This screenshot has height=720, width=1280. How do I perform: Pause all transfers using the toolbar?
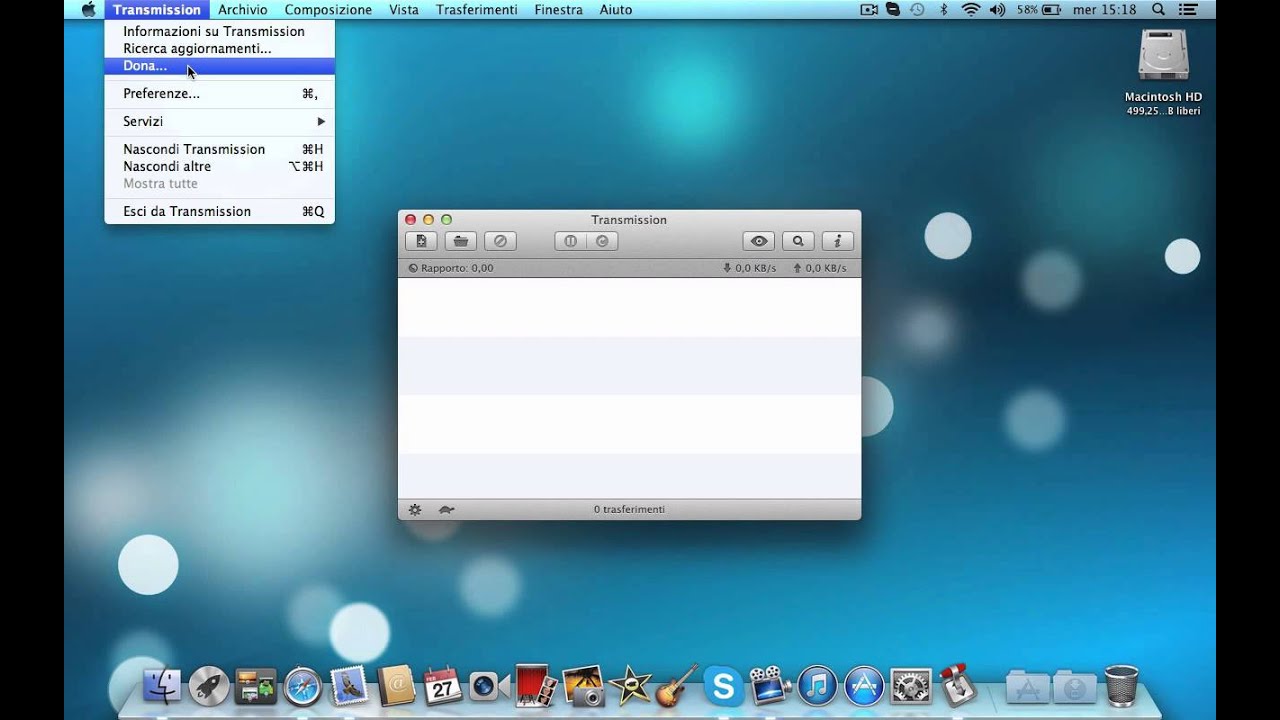click(x=570, y=241)
